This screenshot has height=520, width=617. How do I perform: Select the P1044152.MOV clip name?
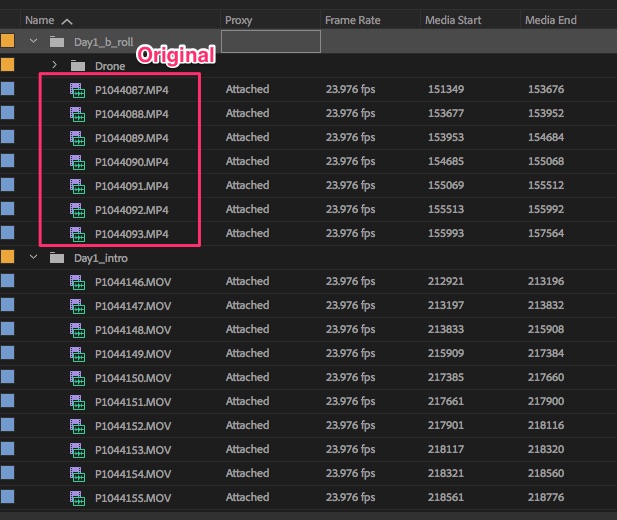coord(133,426)
